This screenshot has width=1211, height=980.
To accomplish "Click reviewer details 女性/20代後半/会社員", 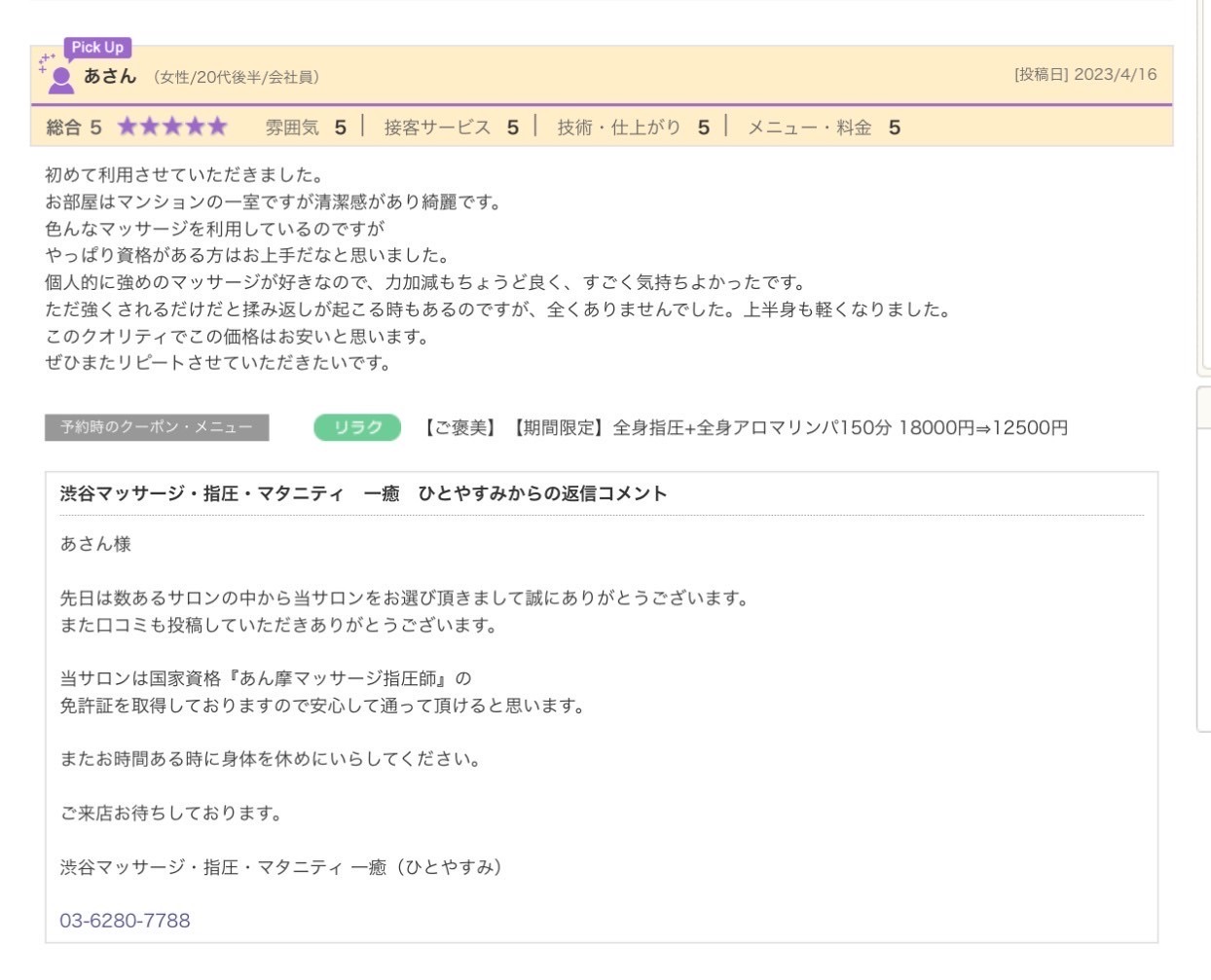I will tap(236, 77).
